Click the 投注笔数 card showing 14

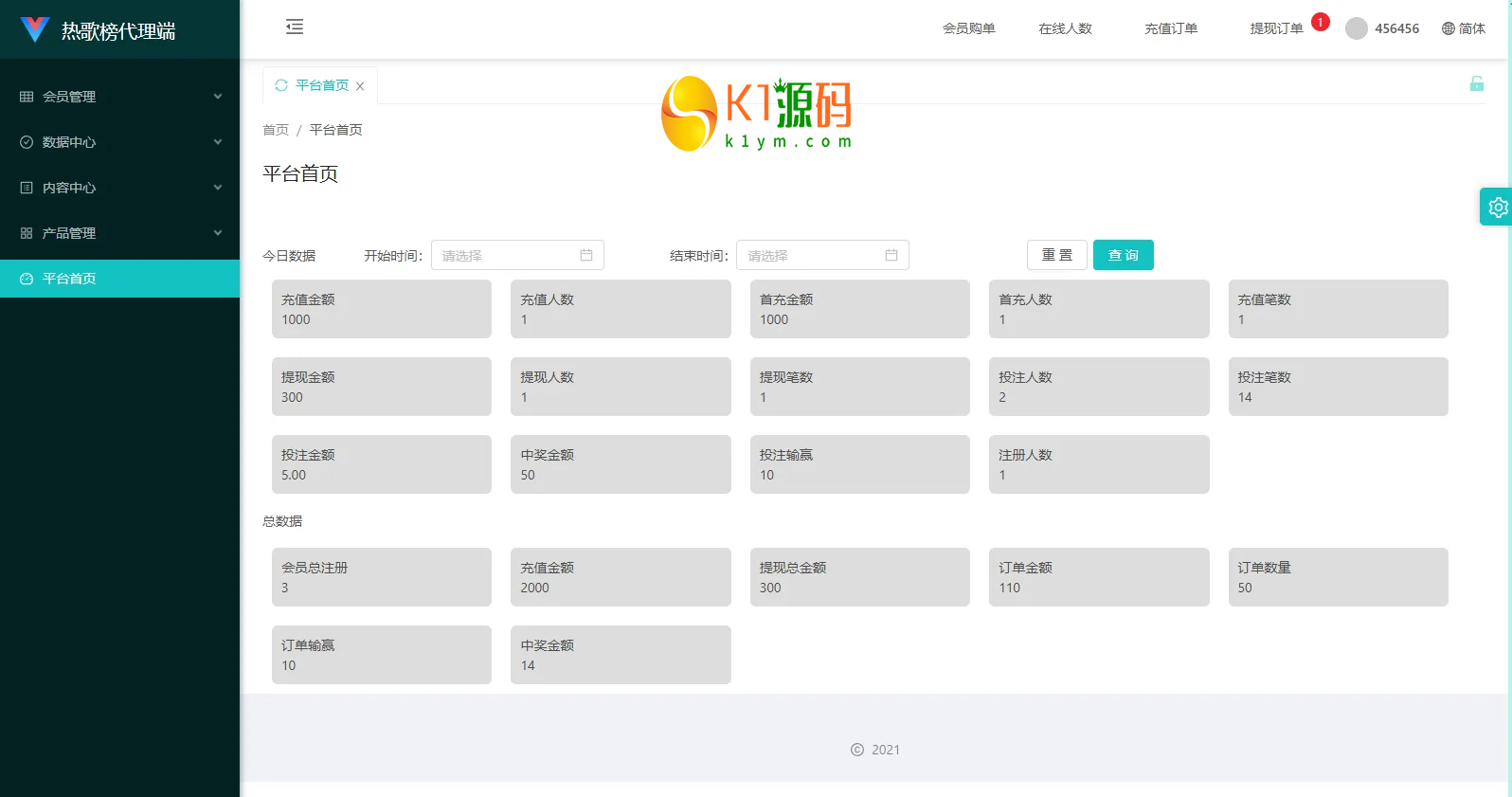pyautogui.click(x=1339, y=387)
